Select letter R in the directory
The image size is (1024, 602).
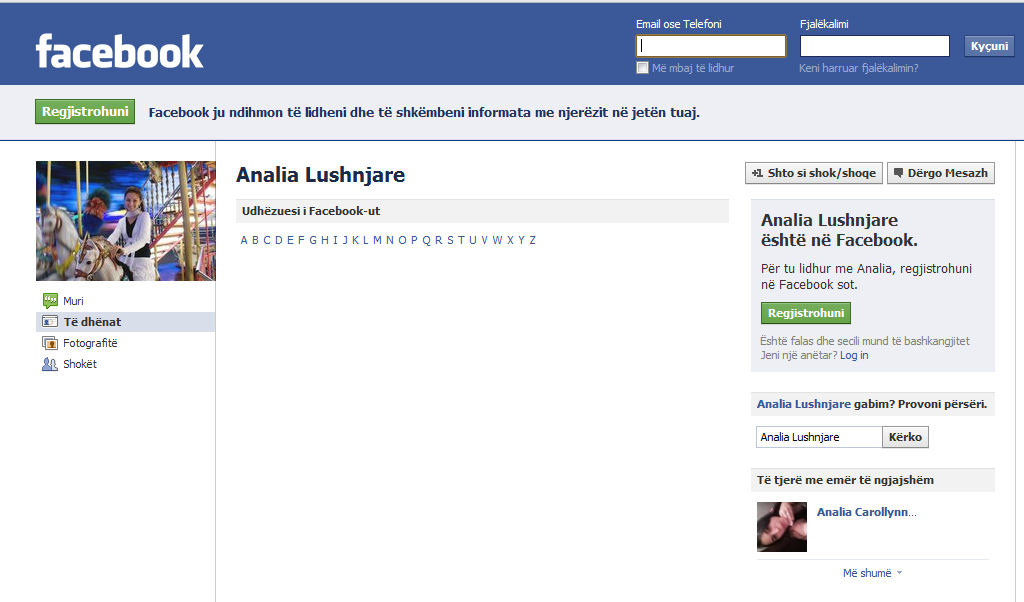pyautogui.click(x=439, y=240)
